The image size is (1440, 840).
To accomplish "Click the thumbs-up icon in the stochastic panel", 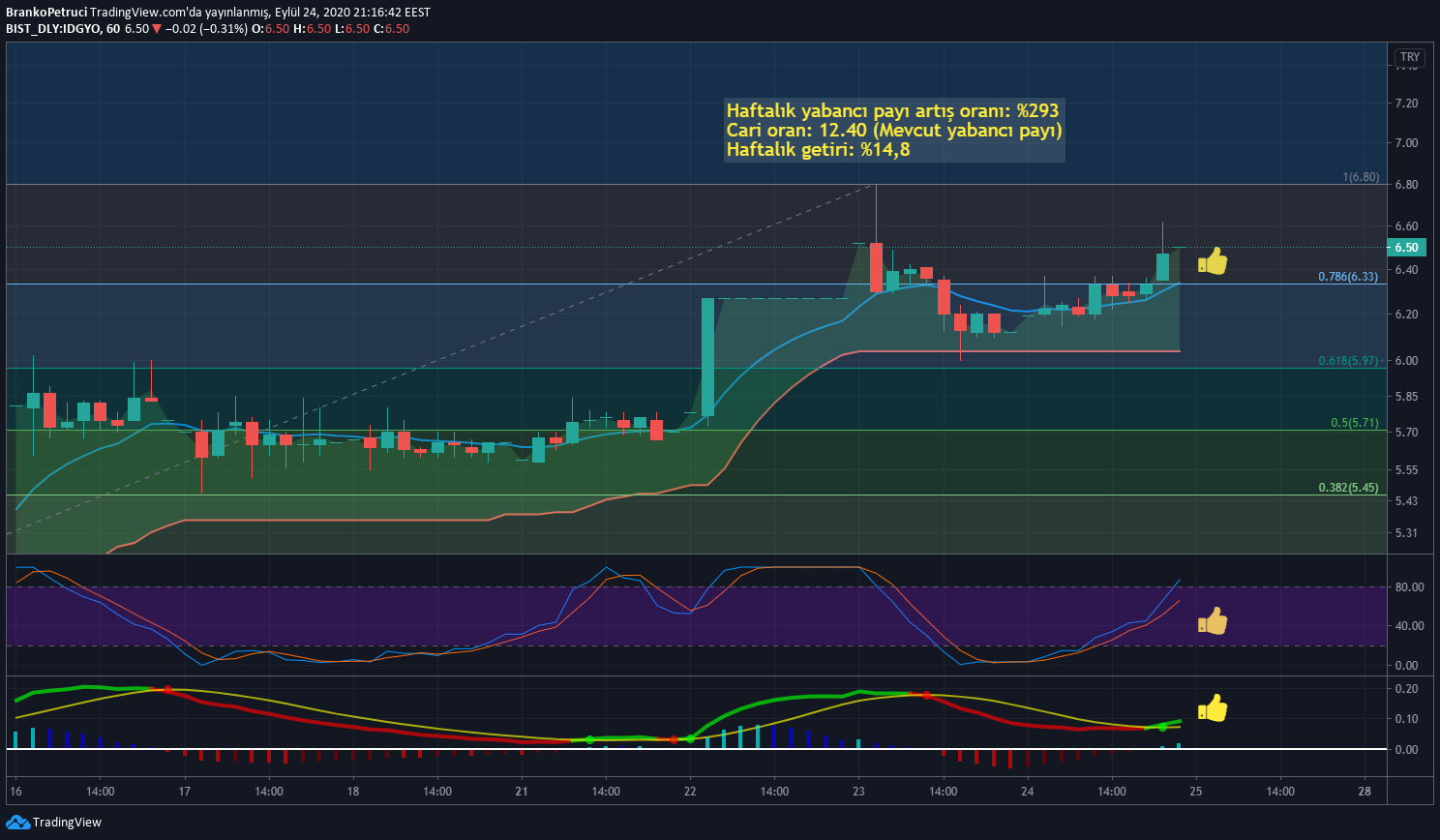I will (x=1213, y=621).
